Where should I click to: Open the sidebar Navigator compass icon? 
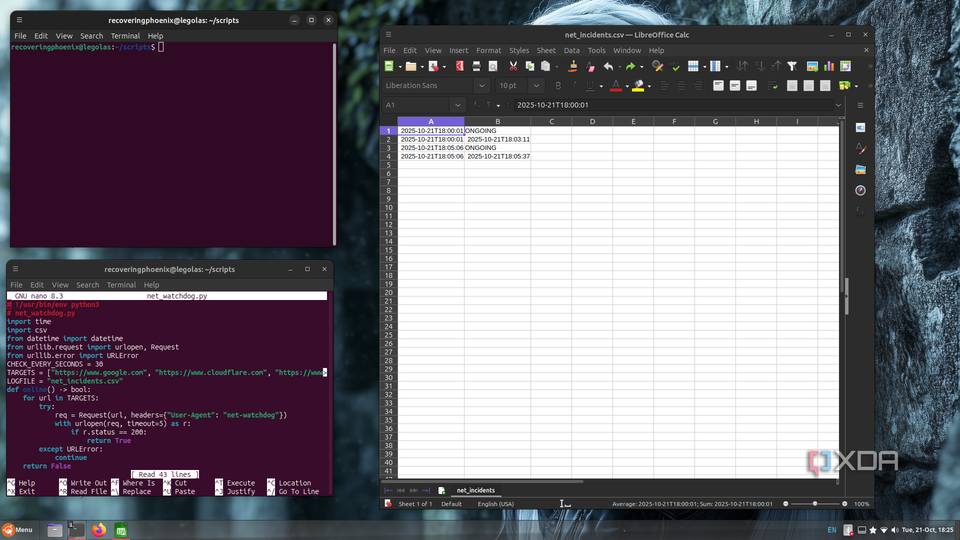point(860,190)
